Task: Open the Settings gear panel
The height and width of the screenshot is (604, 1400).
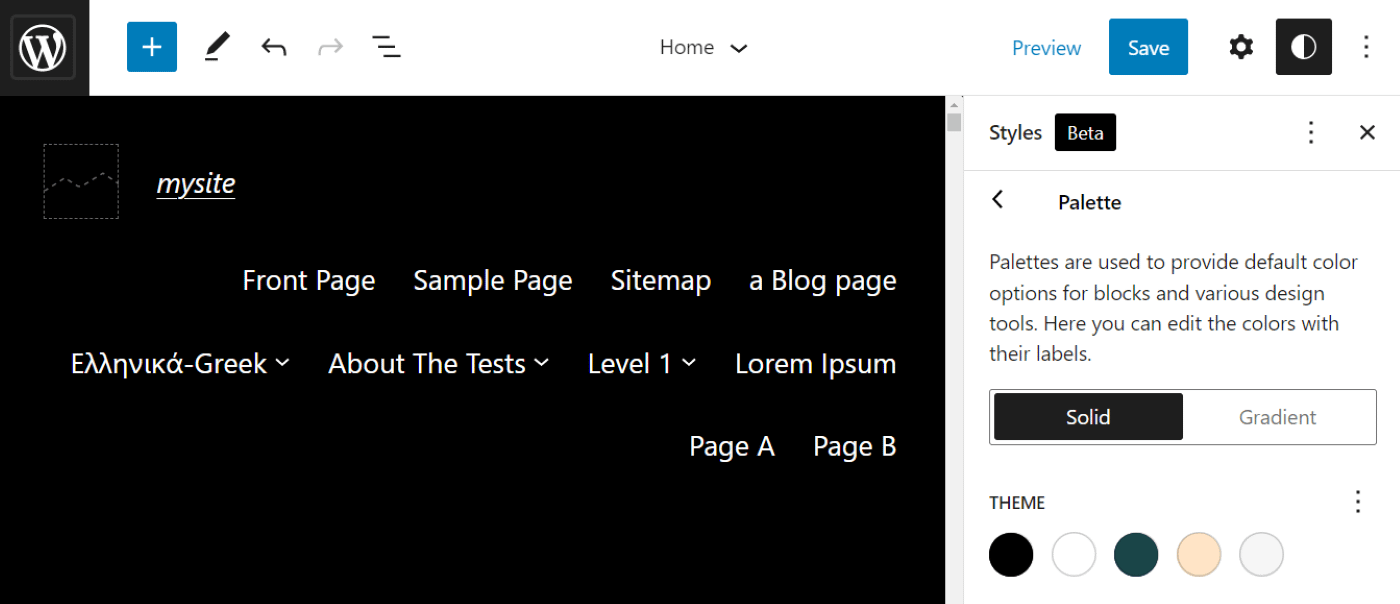Action: click(x=1241, y=47)
